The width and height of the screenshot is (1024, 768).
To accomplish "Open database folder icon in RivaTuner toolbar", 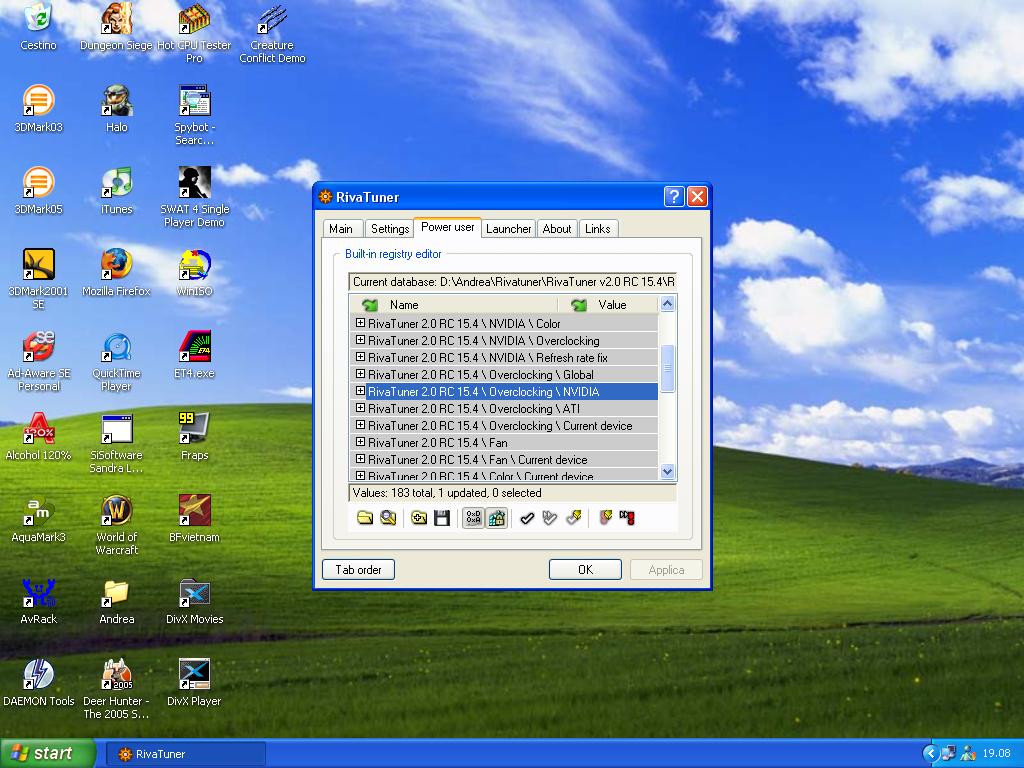I will [365, 518].
